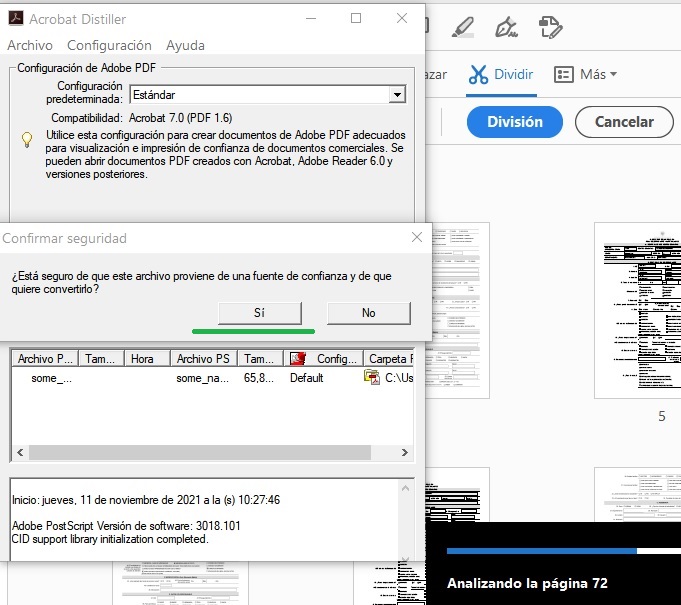Click the Inicio: jueves, 11 de noviembre log line
681x605 pixels.
tap(146, 500)
